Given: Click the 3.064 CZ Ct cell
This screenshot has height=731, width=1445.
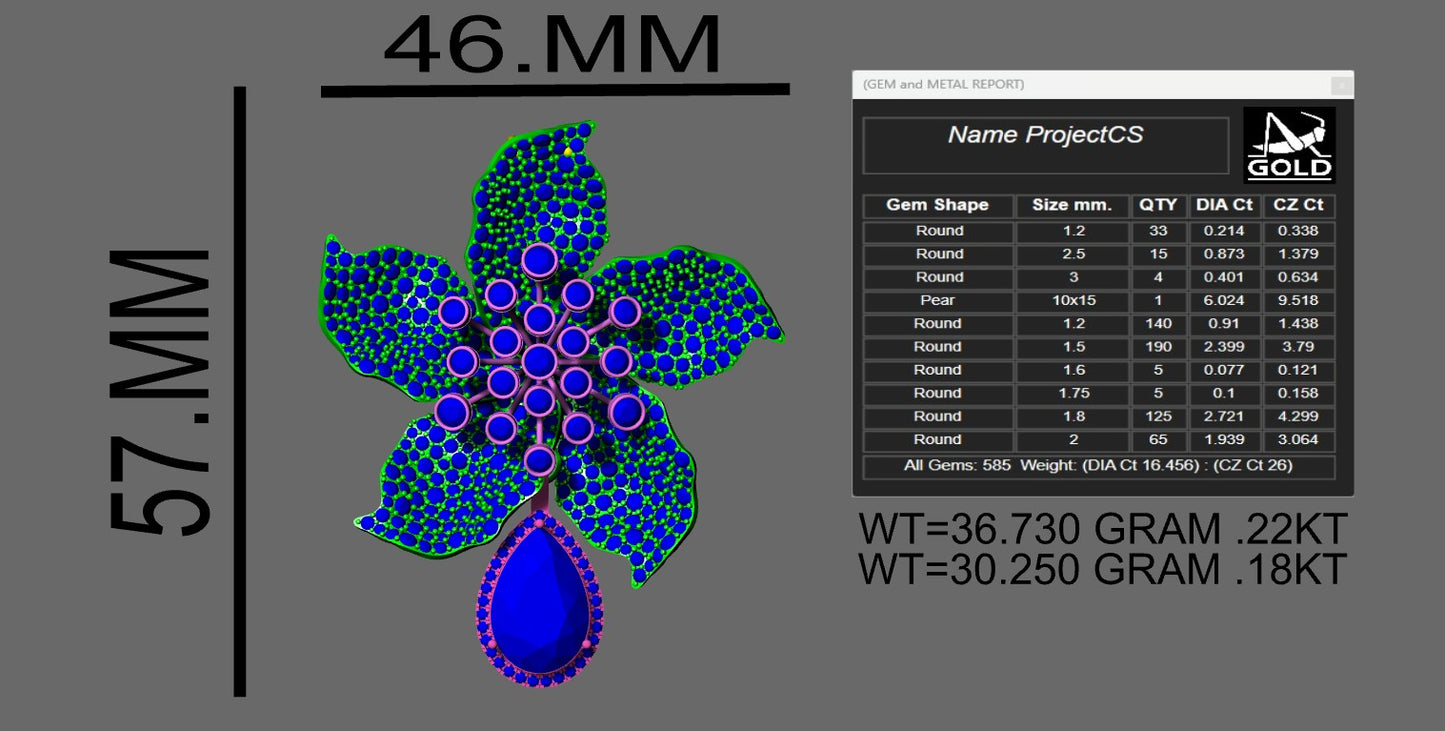Looking at the screenshot, I should [1299, 439].
